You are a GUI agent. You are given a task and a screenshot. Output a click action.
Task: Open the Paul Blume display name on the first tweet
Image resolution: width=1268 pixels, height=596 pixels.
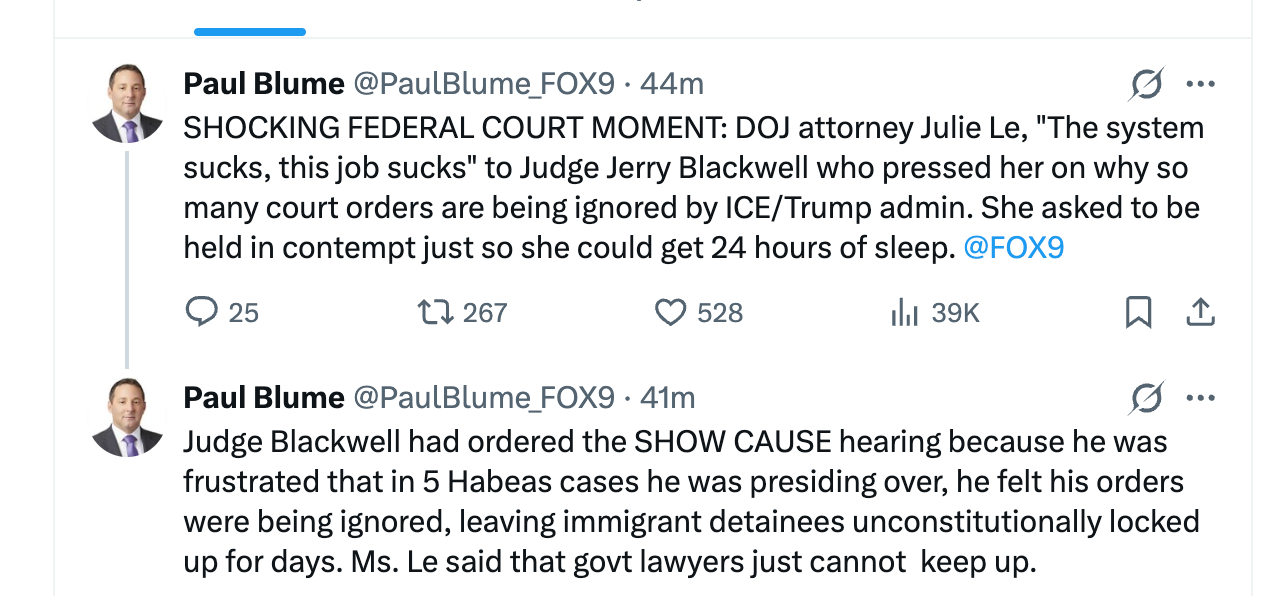pos(263,85)
